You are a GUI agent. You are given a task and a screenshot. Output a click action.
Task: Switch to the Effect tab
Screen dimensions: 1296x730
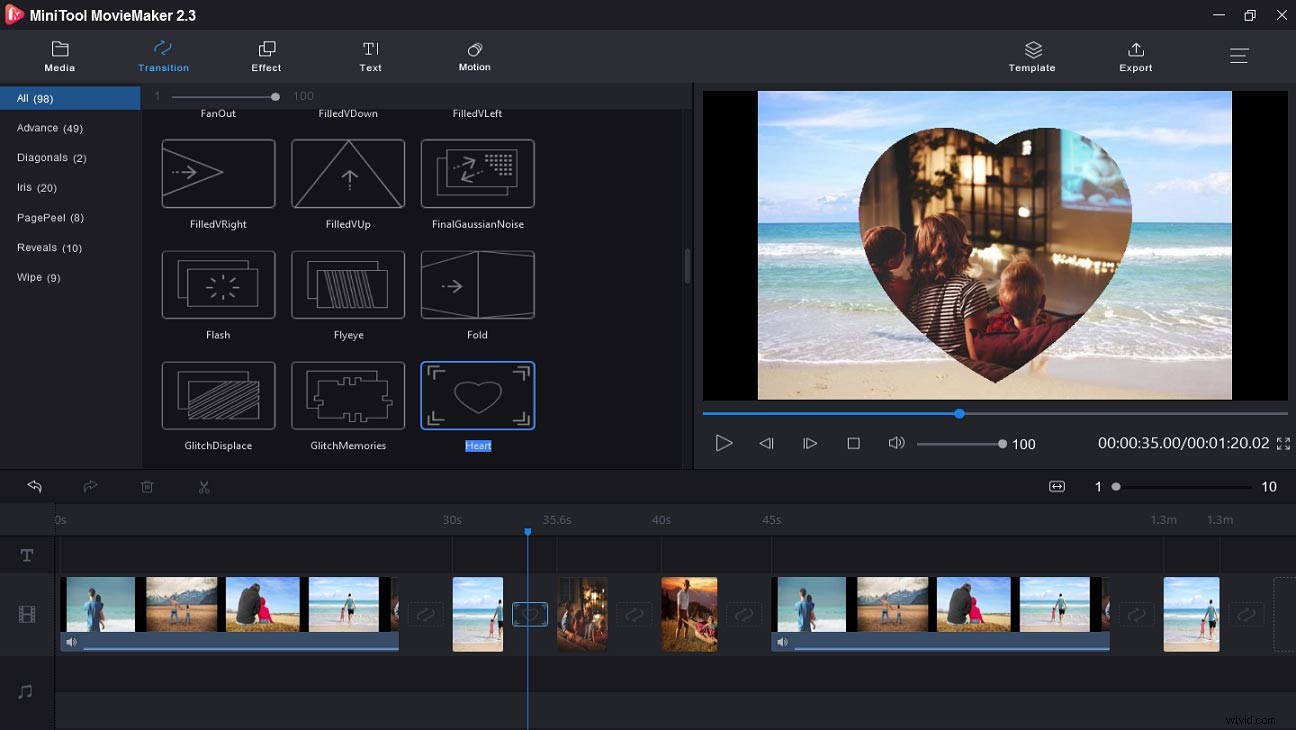click(x=266, y=56)
